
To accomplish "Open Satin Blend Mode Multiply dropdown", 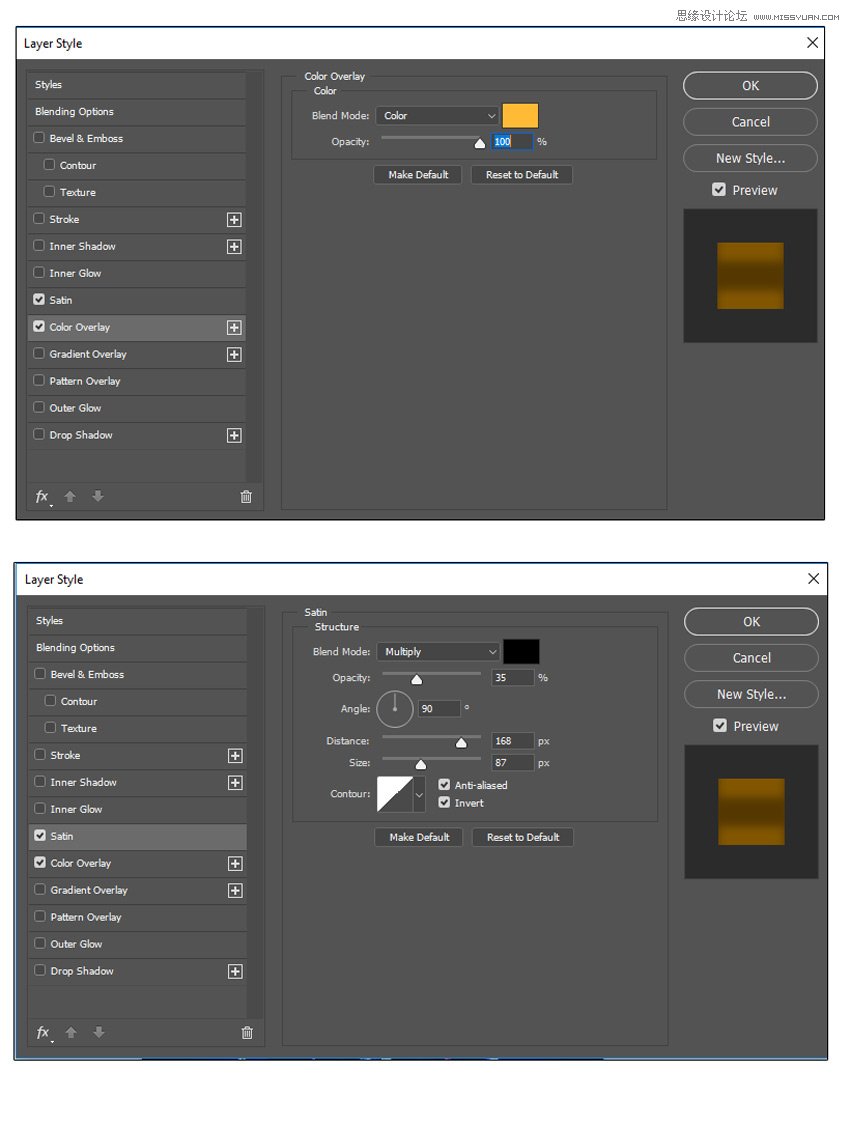I will (x=438, y=652).
